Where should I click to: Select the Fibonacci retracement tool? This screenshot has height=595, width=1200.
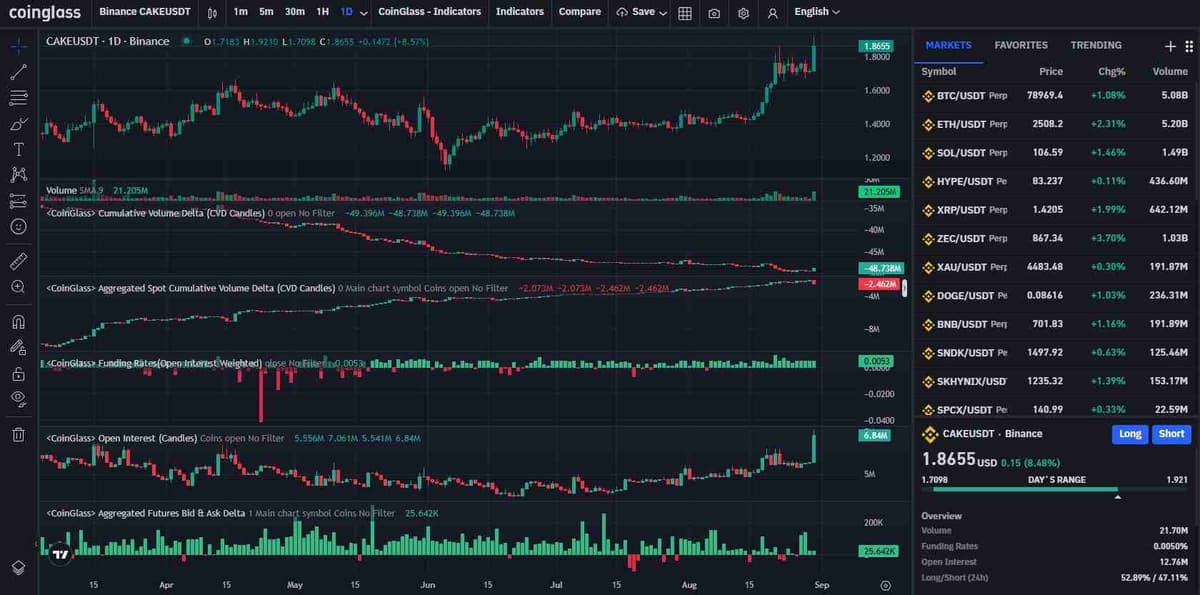[x=18, y=98]
